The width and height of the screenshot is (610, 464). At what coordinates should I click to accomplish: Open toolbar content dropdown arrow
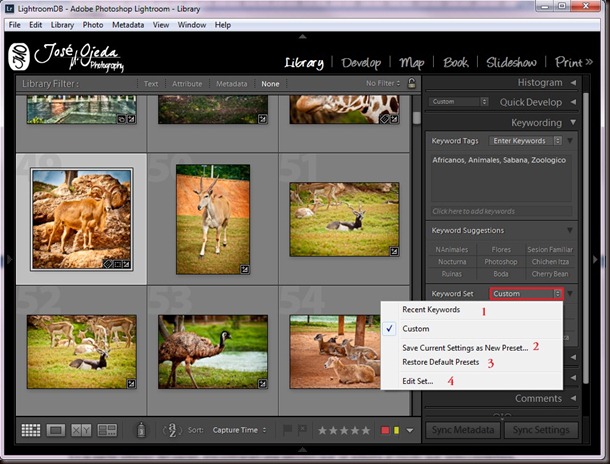pos(410,431)
